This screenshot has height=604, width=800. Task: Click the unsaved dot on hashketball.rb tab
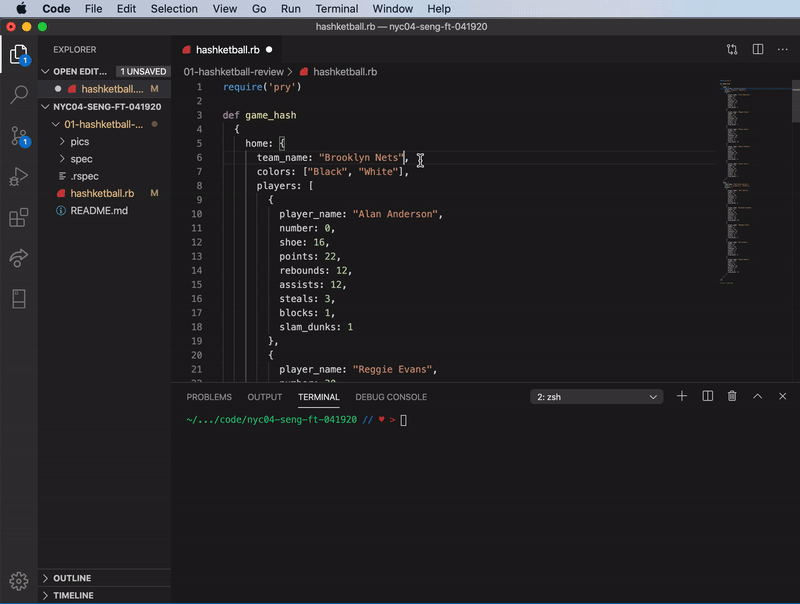[269, 49]
